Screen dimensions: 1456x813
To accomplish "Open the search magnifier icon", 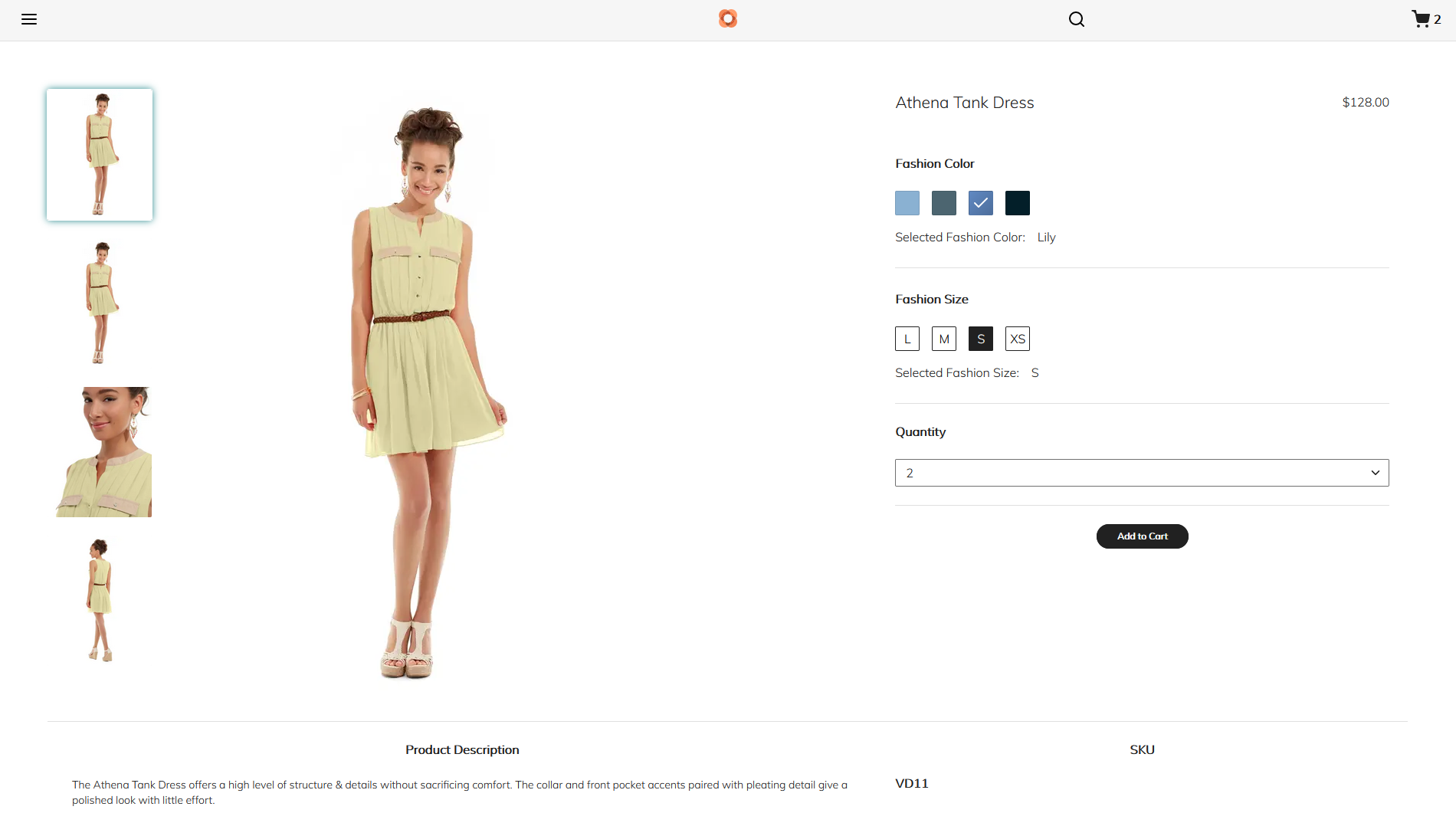I will (1077, 19).
